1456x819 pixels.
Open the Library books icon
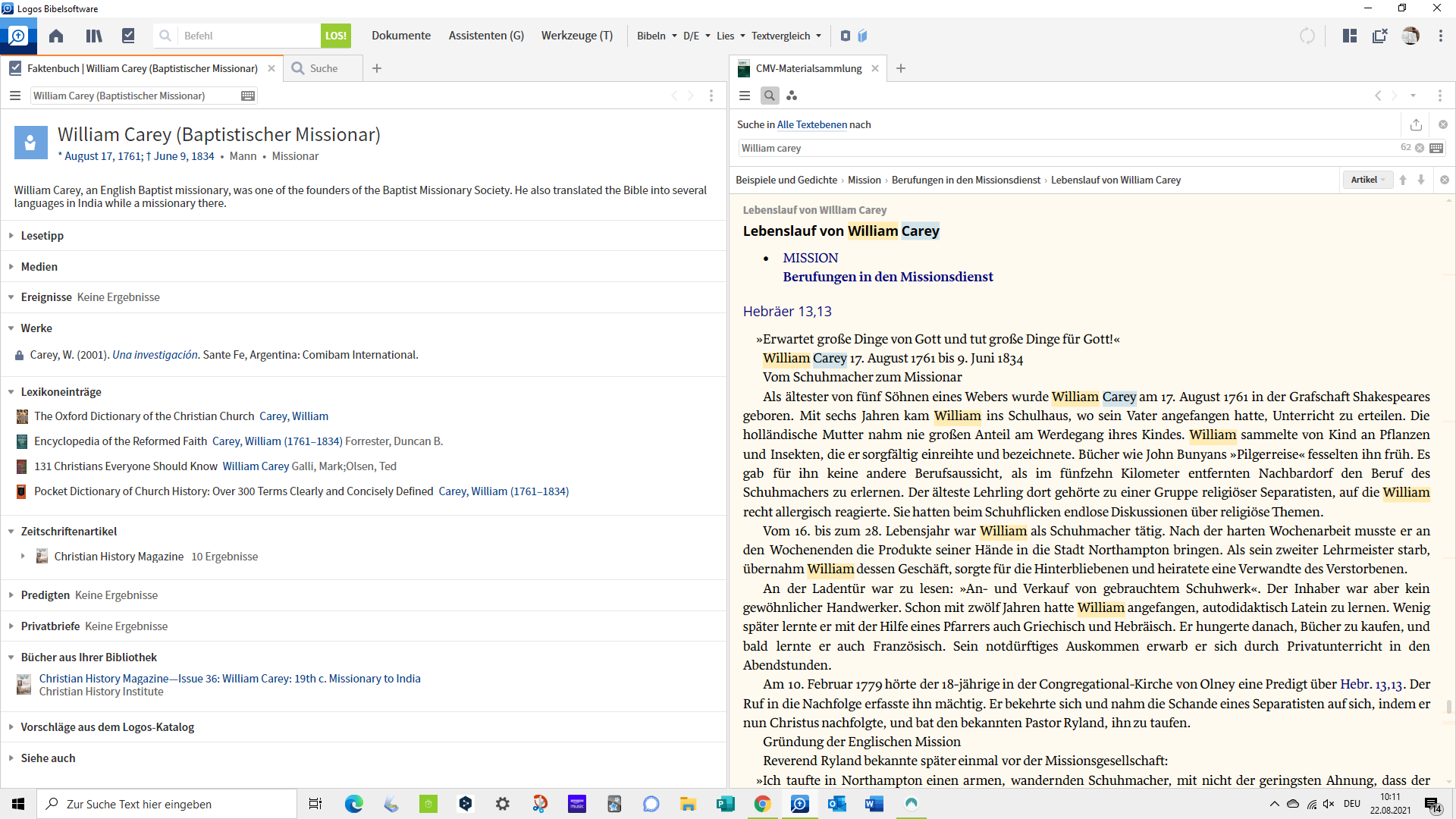coord(94,36)
